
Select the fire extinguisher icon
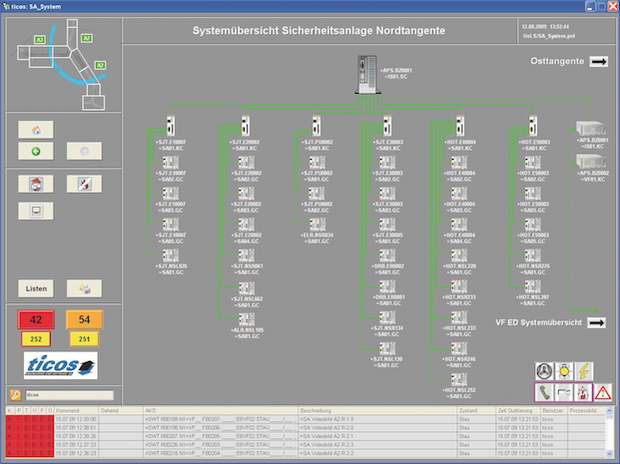[x=583, y=392]
